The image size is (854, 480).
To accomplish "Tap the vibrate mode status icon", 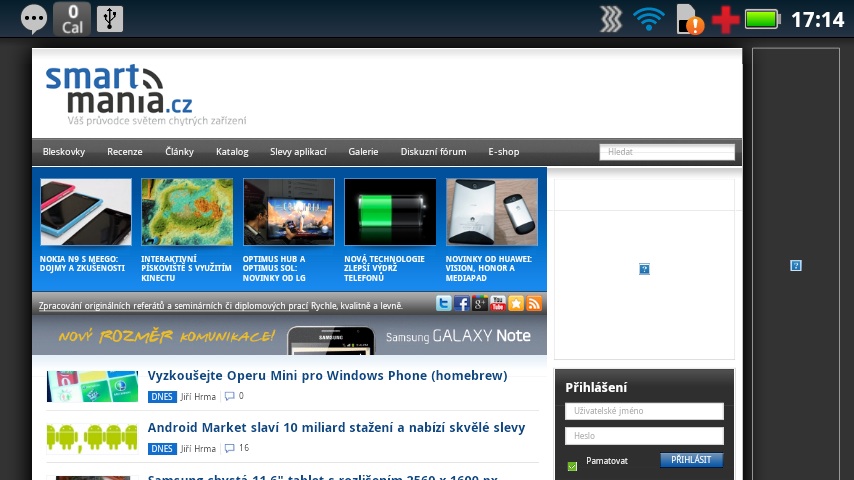I will coord(611,20).
